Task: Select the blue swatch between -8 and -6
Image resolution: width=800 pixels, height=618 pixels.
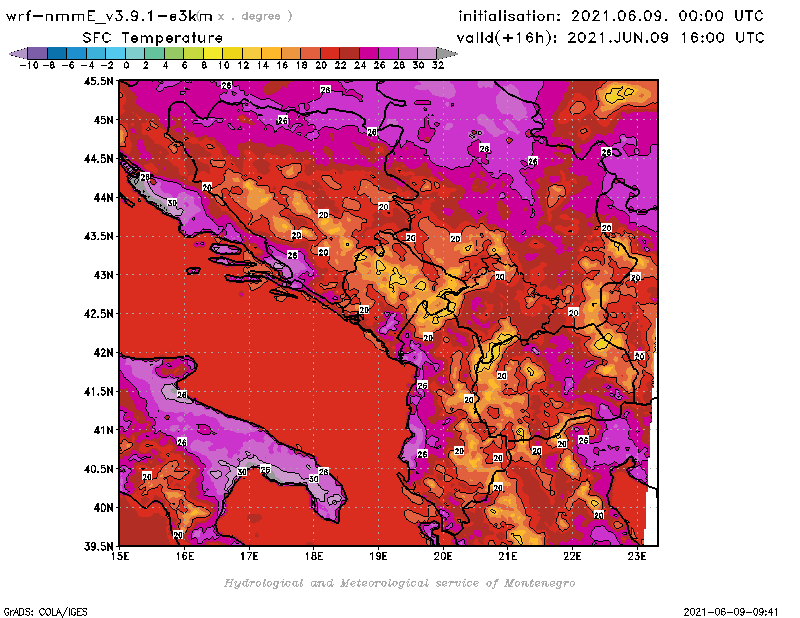Action: [57, 53]
